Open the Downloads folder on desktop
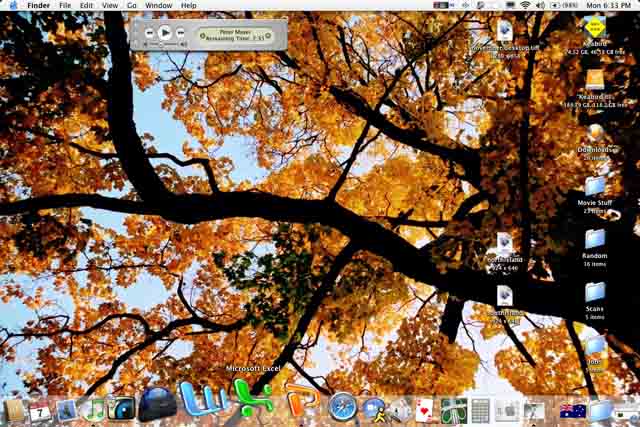640x427 pixels. pos(595,133)
